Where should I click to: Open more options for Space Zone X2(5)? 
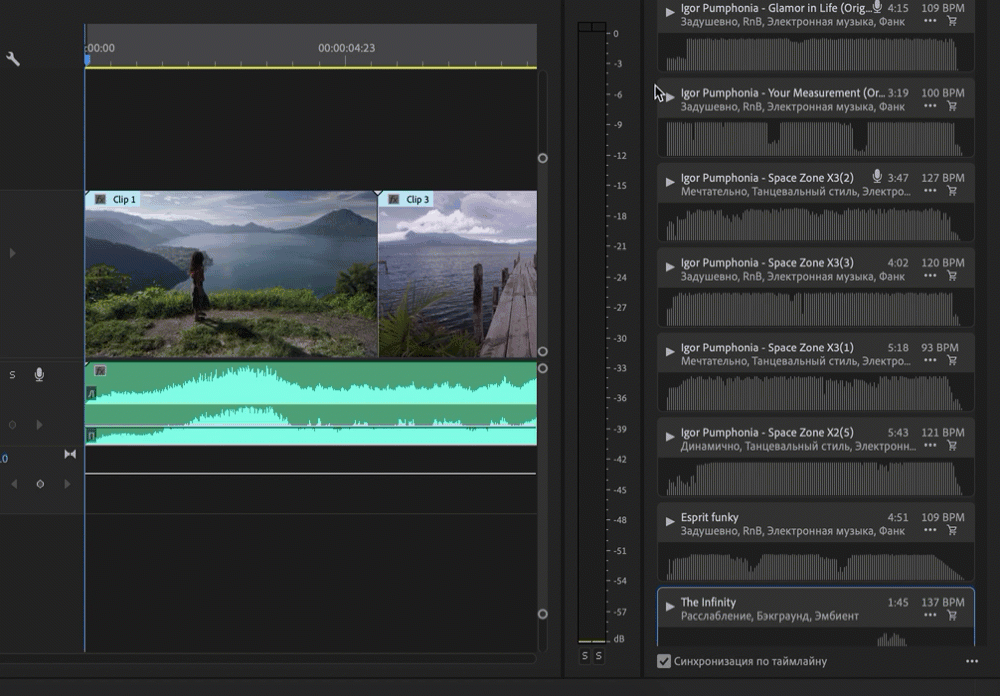coord(930,446)
